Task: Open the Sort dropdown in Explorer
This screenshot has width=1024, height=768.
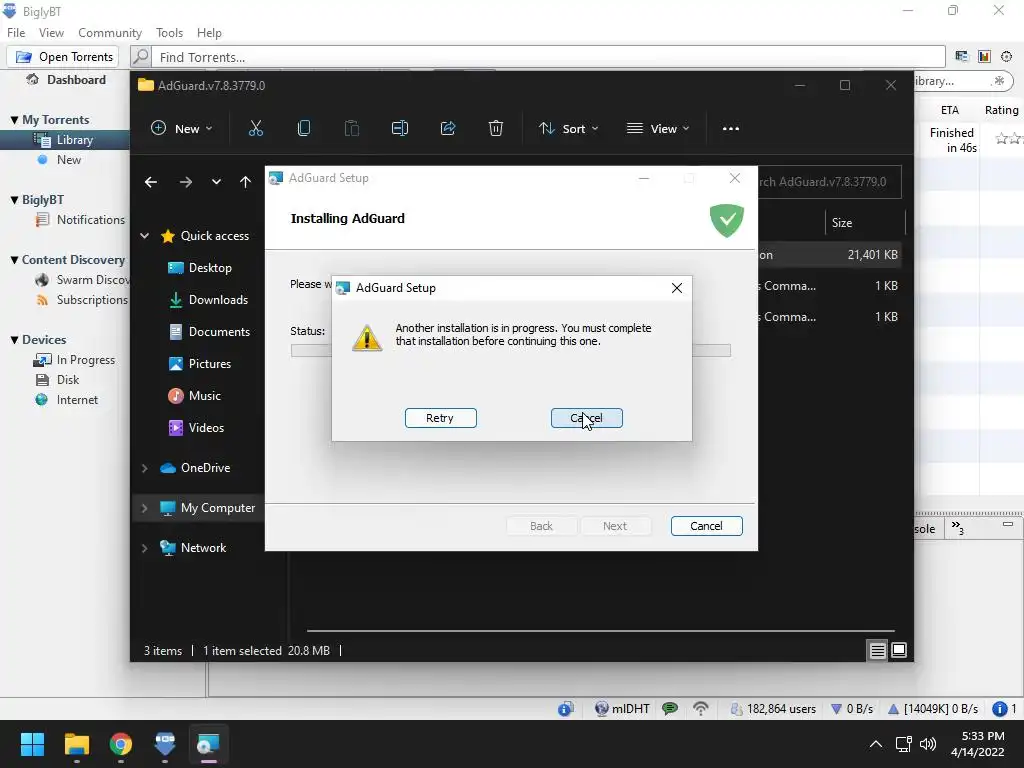Action: [568, 129]
